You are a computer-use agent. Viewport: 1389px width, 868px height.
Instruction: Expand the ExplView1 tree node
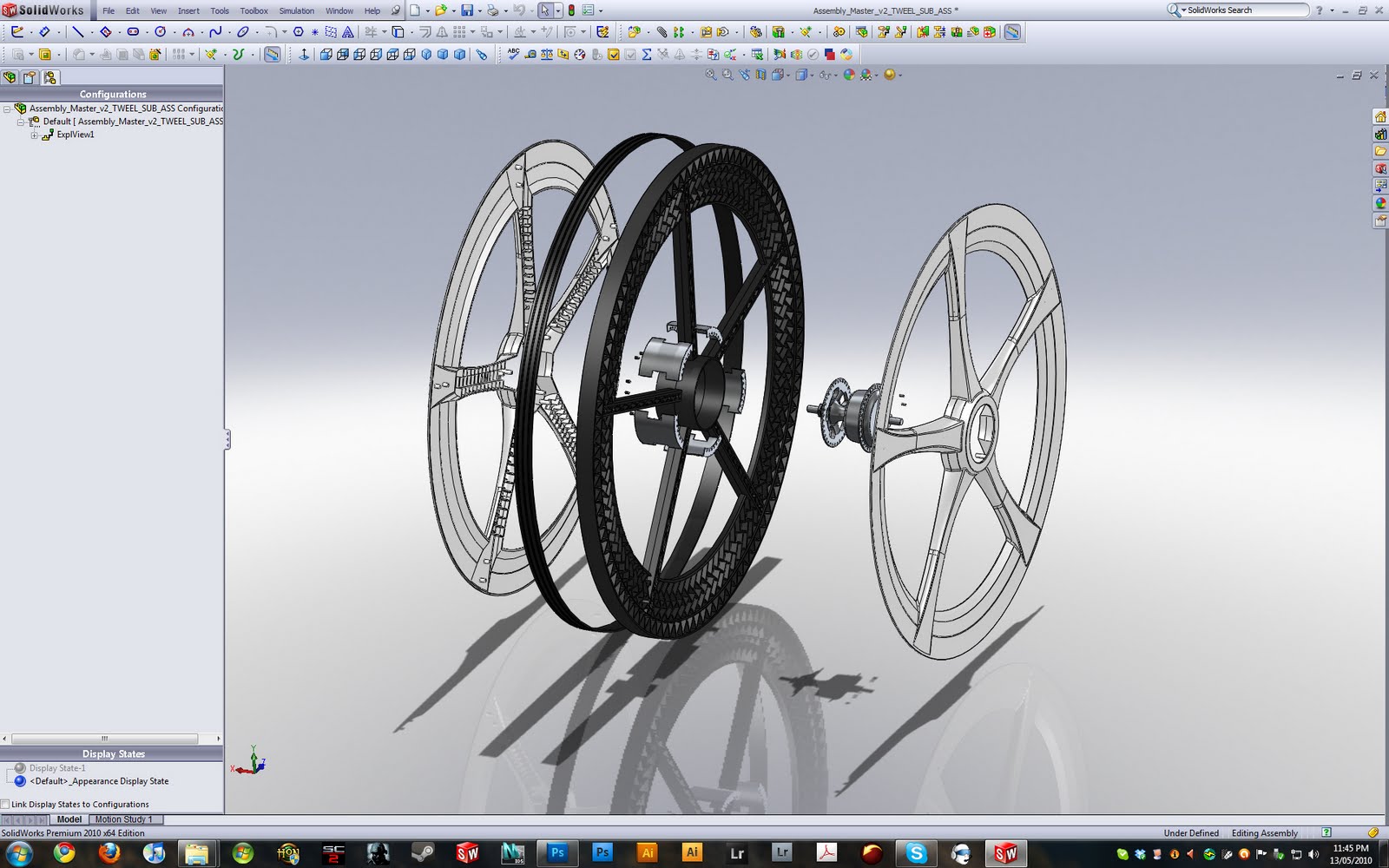(33, 135)
